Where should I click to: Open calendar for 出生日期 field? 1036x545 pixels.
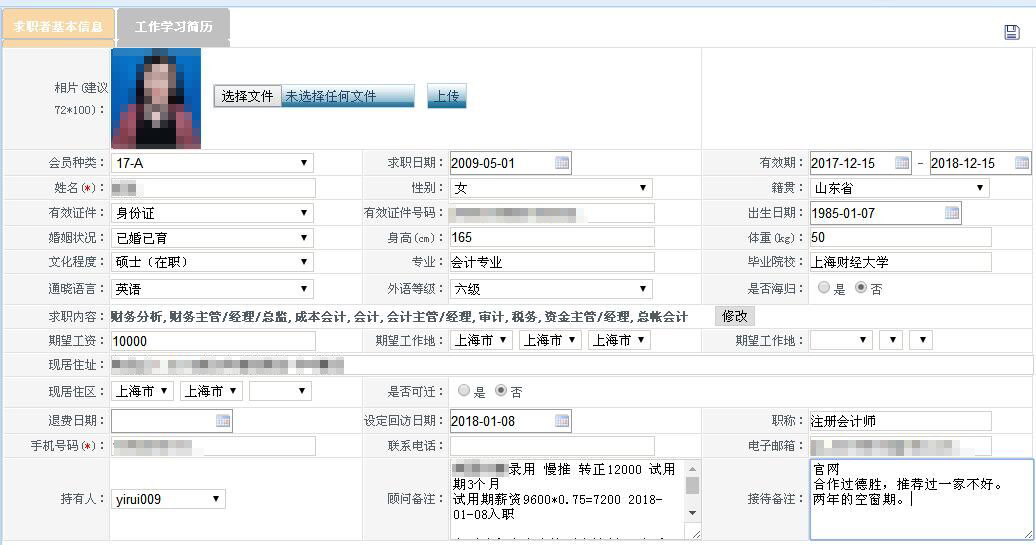pos(951,213)
